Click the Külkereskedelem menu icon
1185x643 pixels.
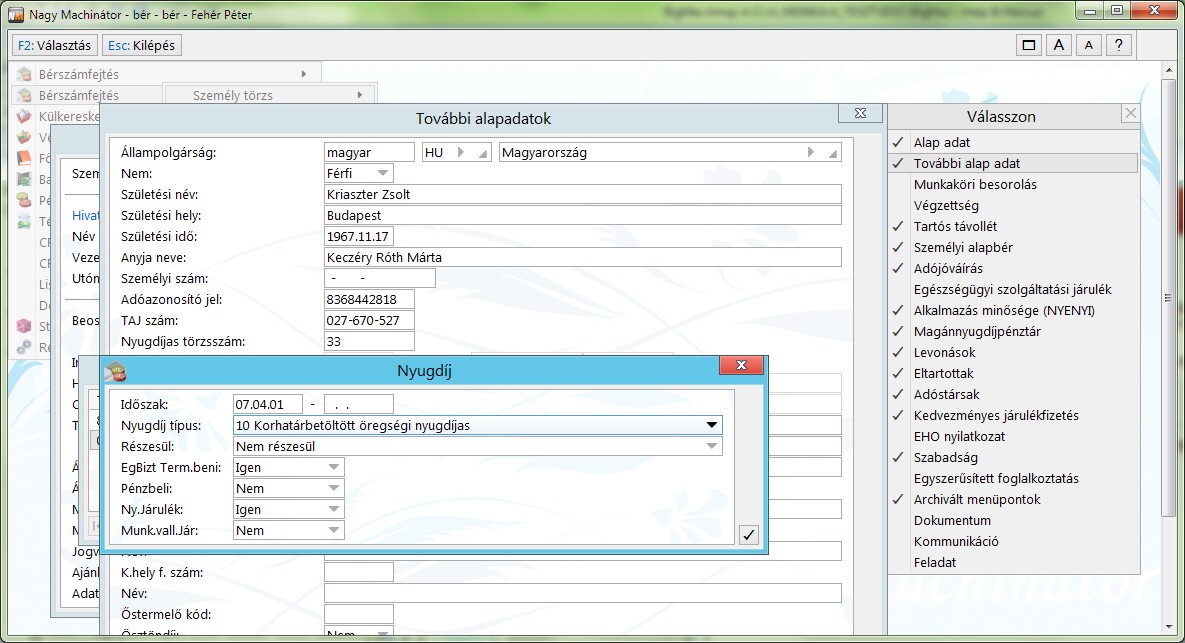(25, 116)
